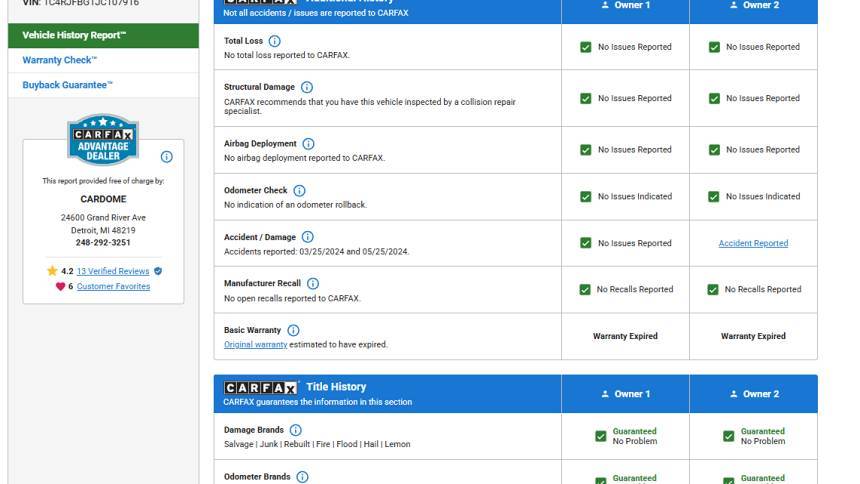Viewport: 860px width, 484px height.
Task: Click the Title History section heading
Action: [x=336, y=387]
